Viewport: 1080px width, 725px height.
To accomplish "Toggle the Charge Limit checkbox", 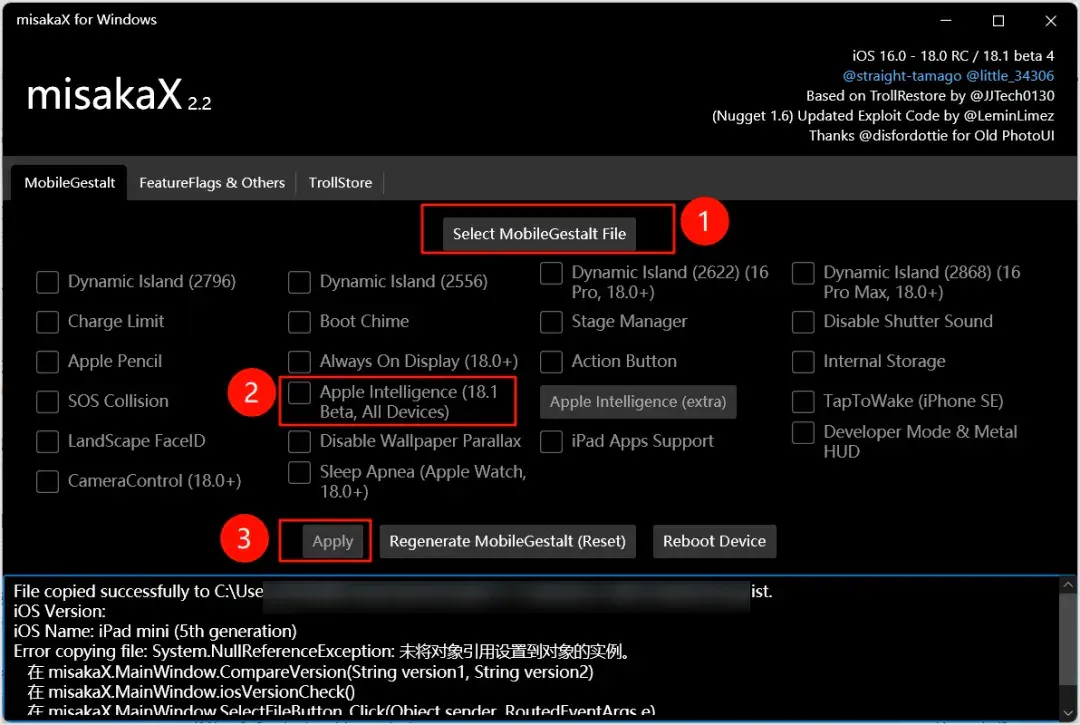I will [x=48, y=322].
